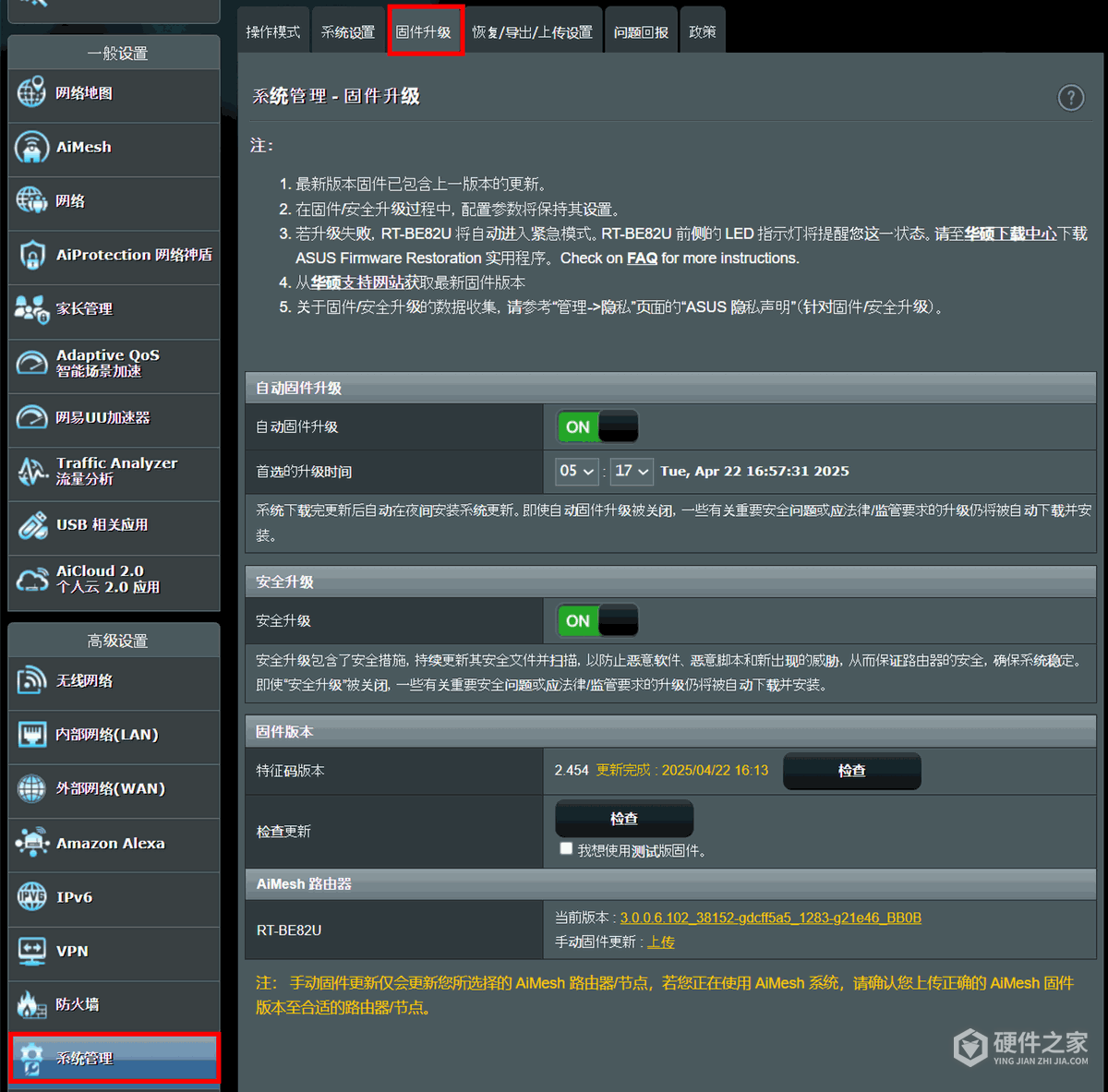This screenshot has height=1092, width=1108.
Task: Click the AiMesh sidebar icon
Action: tap(31, 147)
